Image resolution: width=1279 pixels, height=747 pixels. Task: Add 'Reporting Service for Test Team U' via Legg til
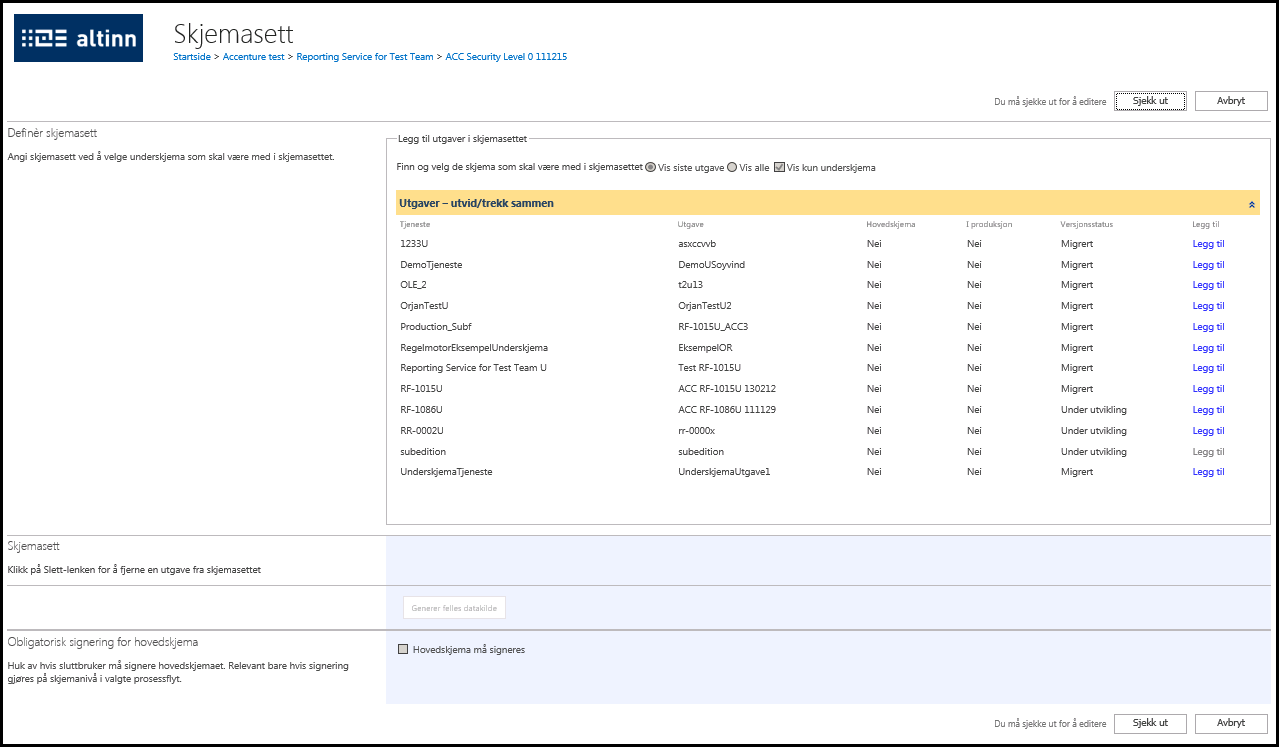click(1208, 368)
